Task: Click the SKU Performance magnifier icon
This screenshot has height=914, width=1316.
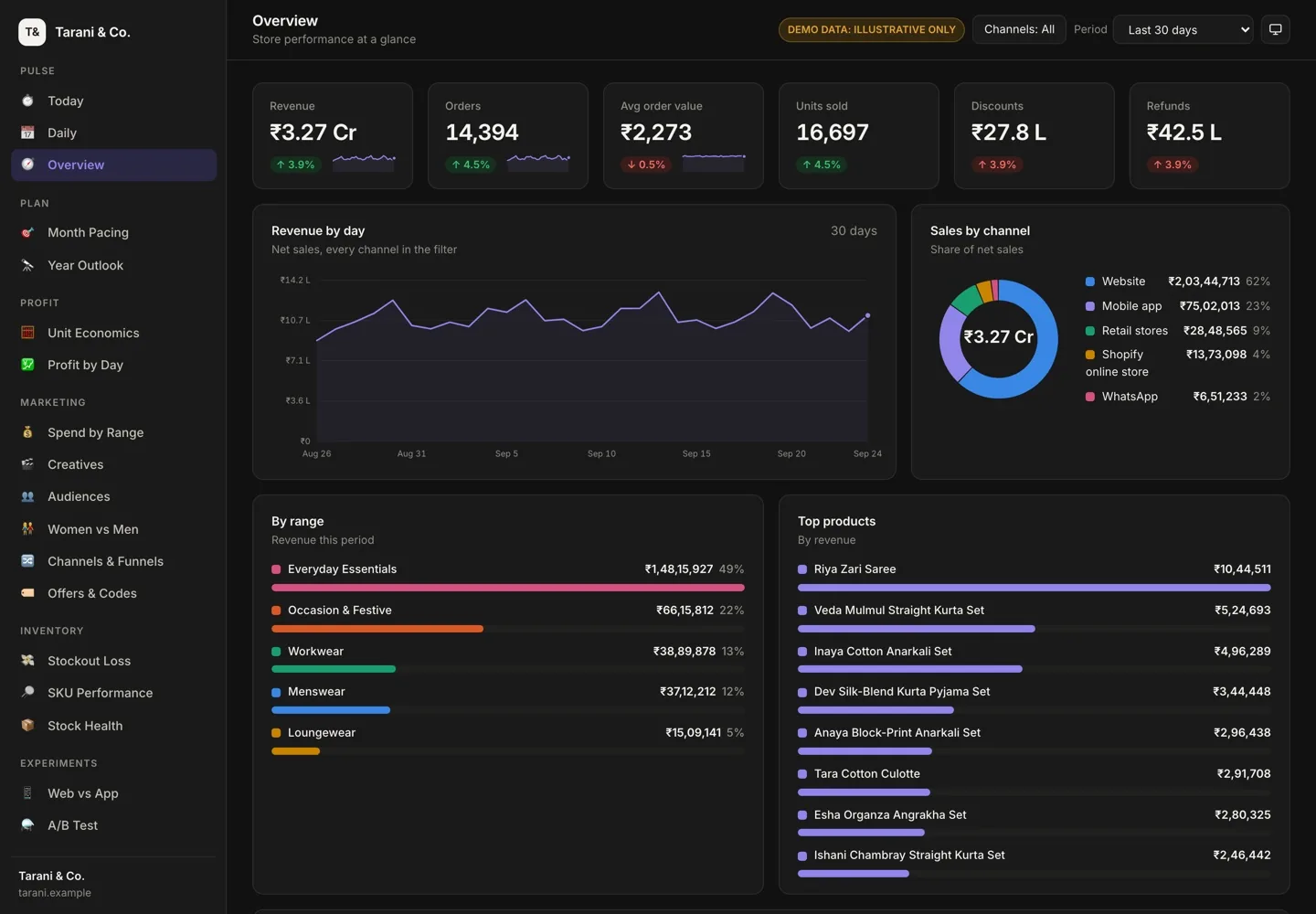Action: tap(27, 693)
